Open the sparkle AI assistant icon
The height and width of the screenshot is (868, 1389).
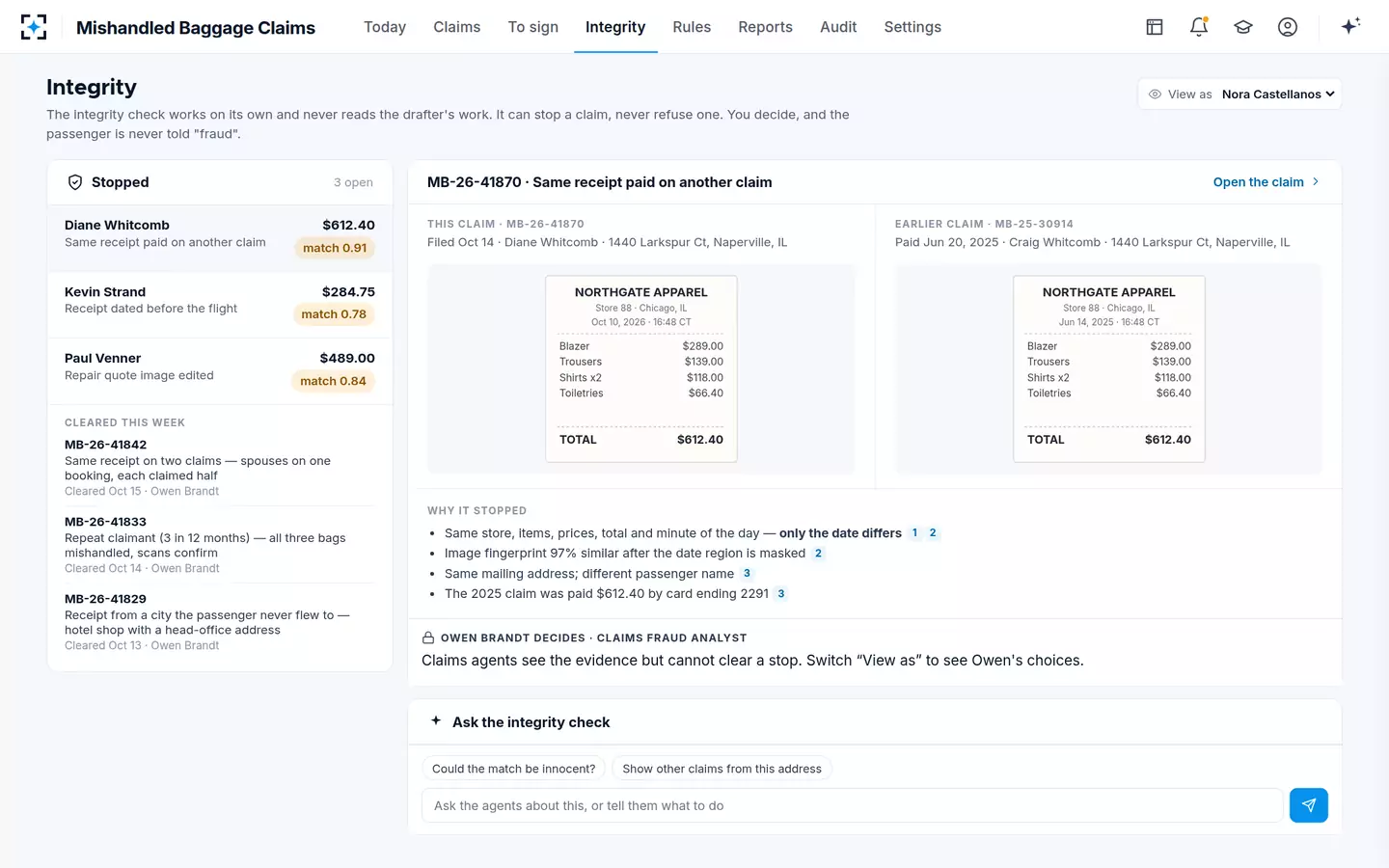point(1350,26)
